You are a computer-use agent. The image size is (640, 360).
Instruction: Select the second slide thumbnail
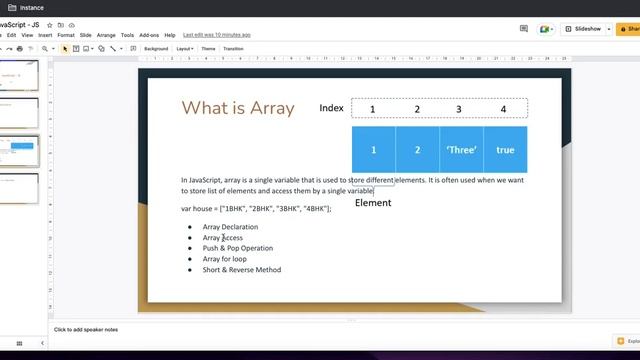click(x=19, y=113)
